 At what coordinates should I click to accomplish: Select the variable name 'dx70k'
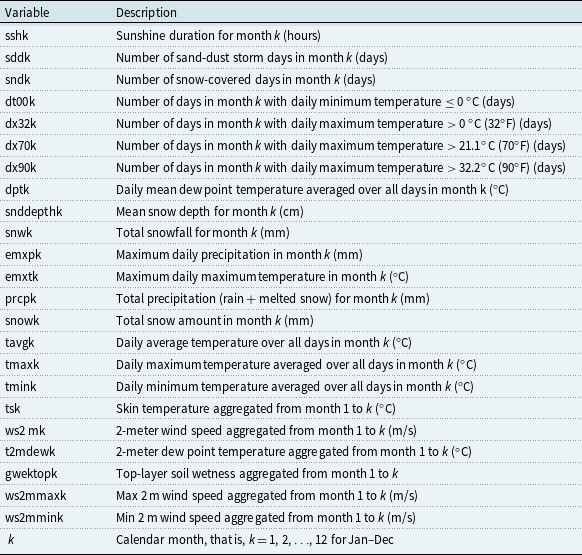click(x=21, y=146)
